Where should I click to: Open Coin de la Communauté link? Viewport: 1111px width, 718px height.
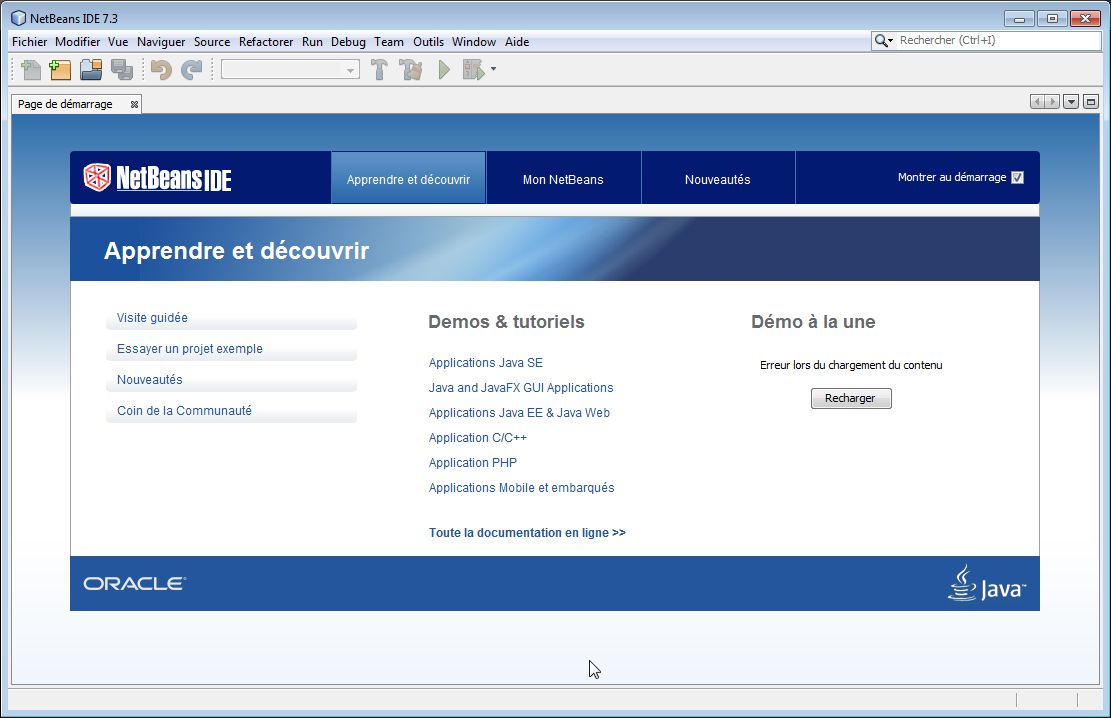tap(184, 410)
